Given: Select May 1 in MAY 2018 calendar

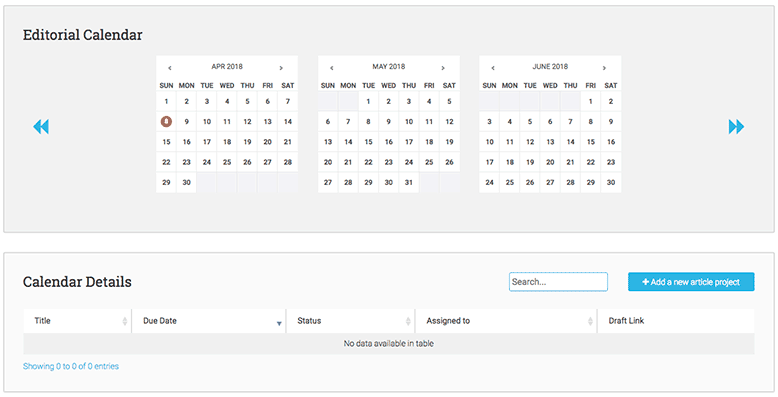Looking at the screenshot, I should point(368,101).
